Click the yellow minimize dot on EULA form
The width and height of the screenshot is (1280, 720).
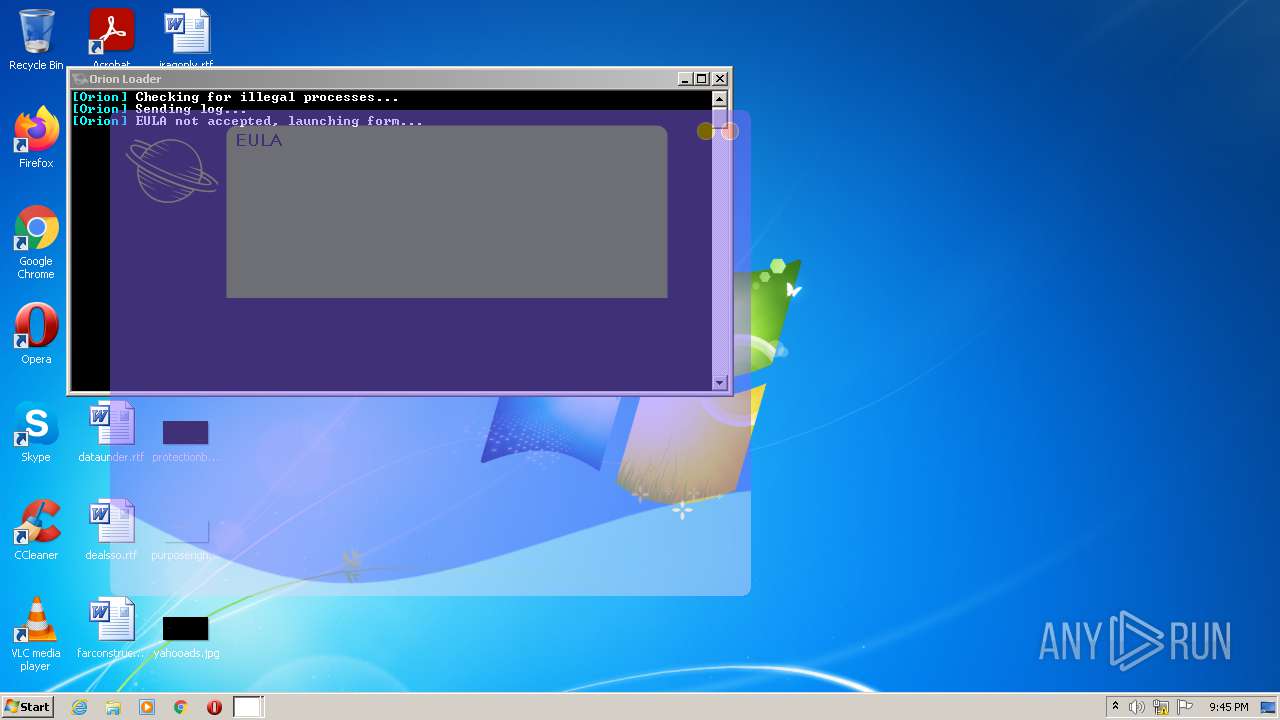pos(706,131)
